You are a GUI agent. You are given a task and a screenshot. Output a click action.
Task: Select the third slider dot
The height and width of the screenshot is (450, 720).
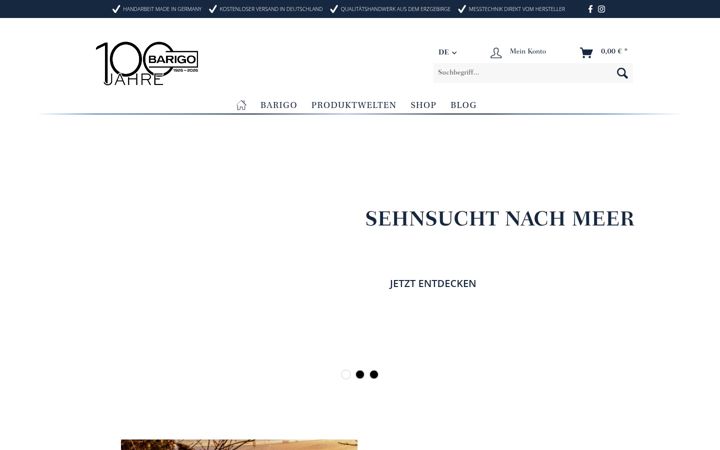tap(374, 374)
